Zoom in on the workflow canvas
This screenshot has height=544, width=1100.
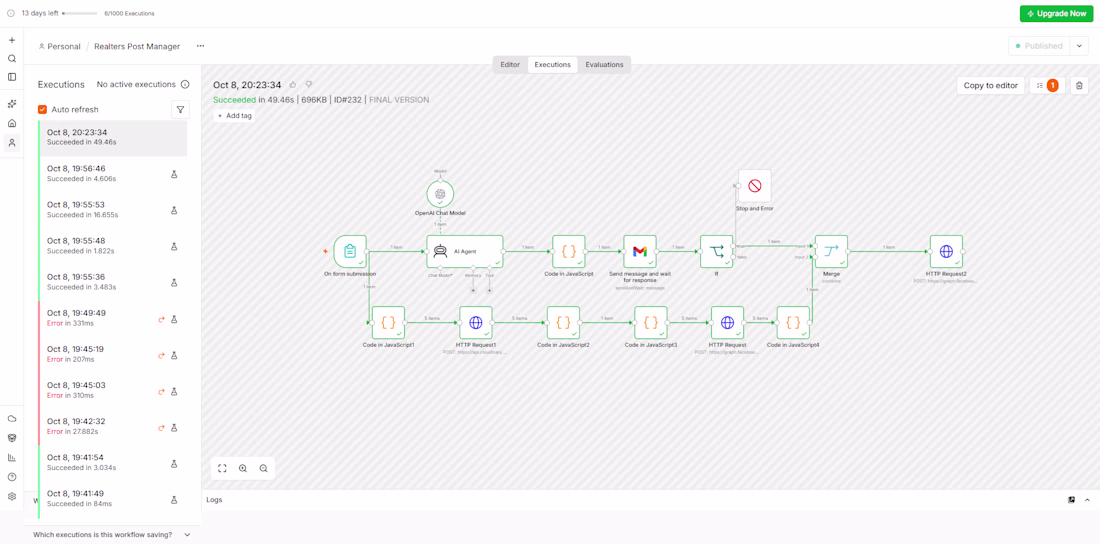(x=243, y=468)
